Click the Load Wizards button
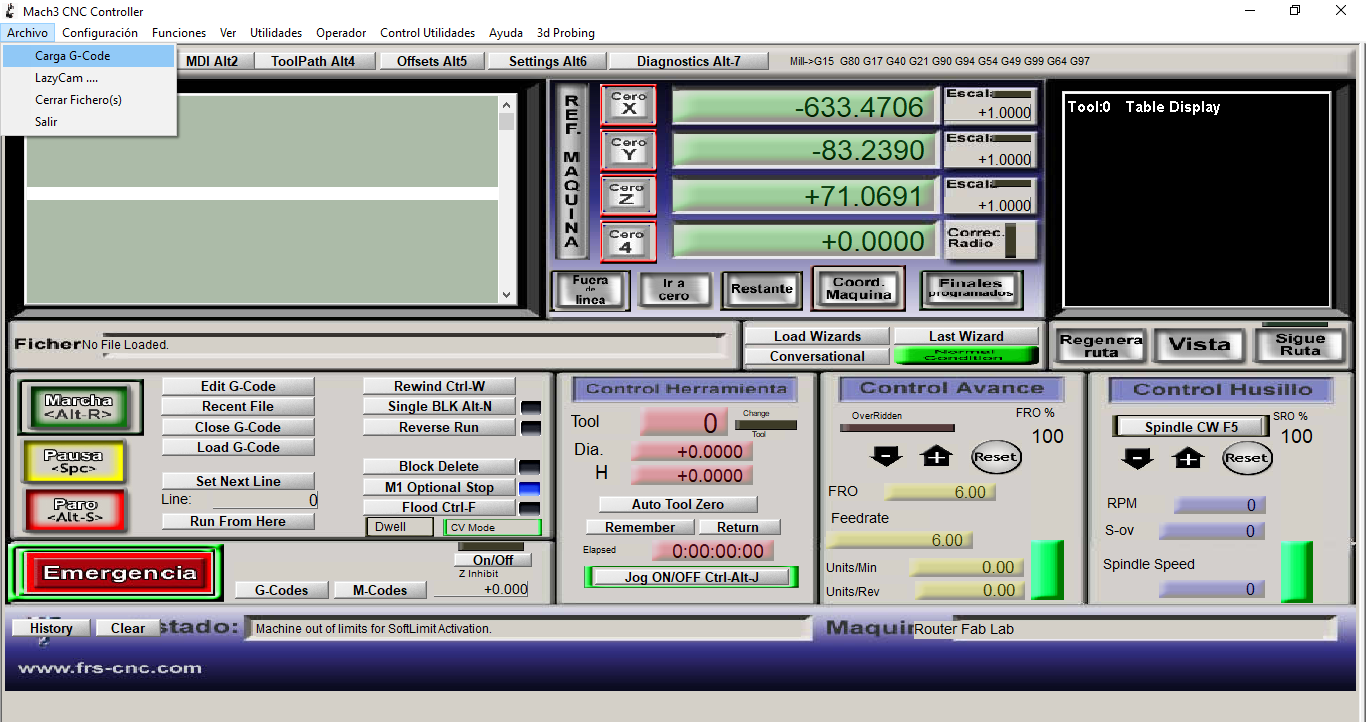The image size is (1366, 722). point(817,336)
